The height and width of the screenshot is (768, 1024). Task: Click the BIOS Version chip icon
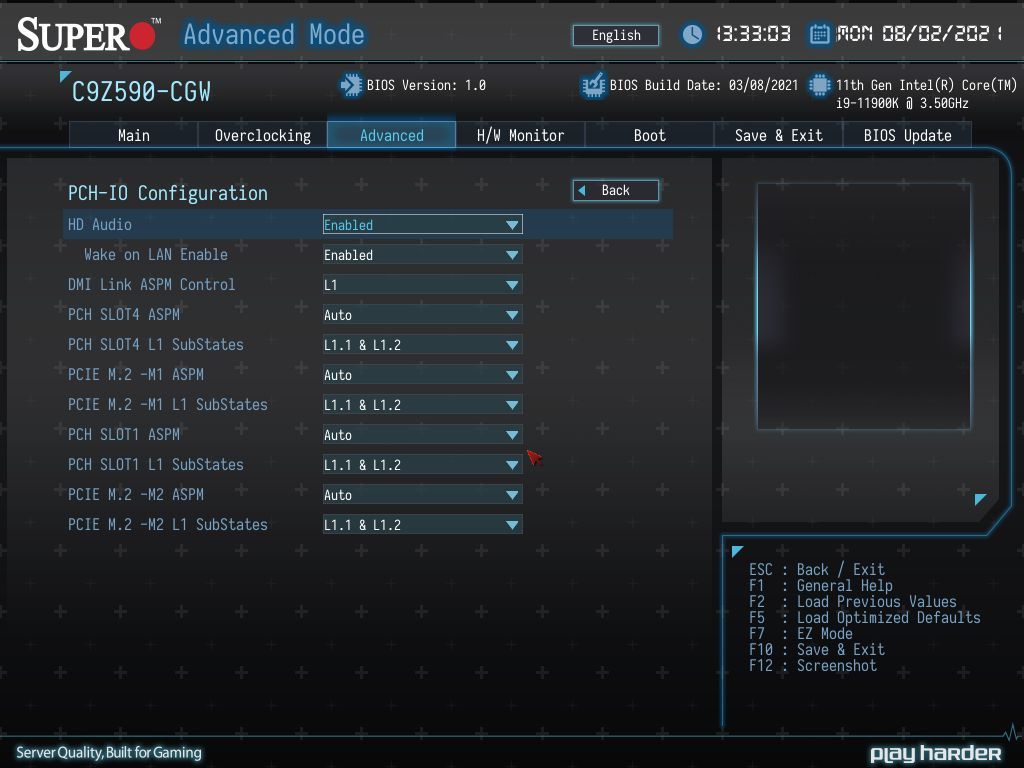click(351, 86)
